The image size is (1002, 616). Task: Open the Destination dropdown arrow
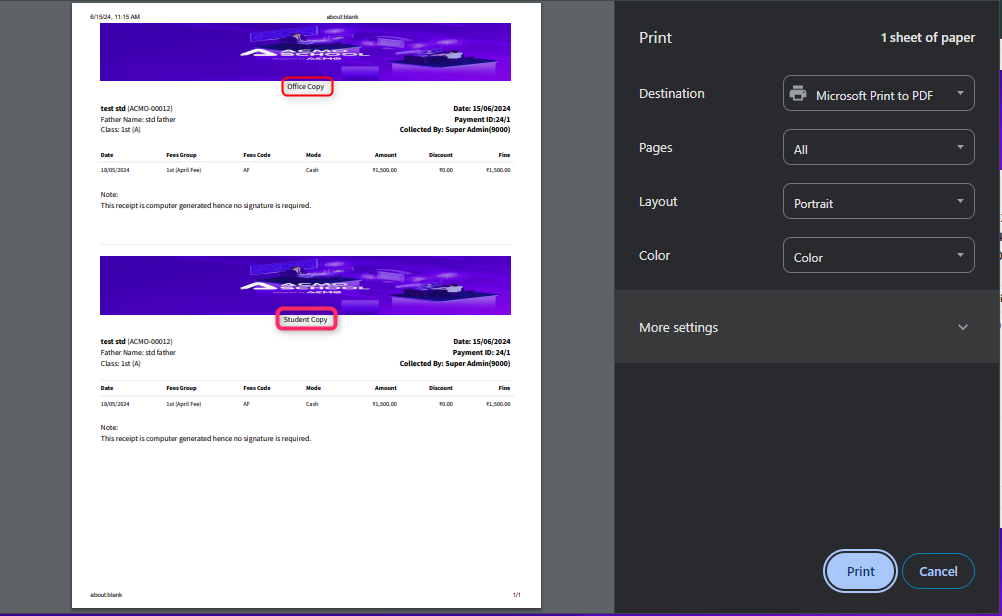[959, 94]
